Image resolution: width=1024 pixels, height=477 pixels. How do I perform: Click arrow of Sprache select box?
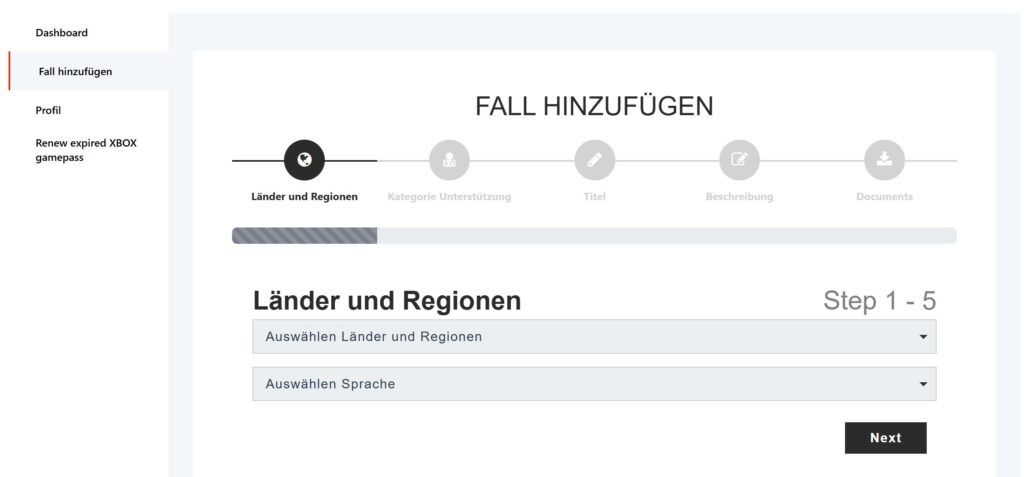pyautogui.click(x=923, y=384)
